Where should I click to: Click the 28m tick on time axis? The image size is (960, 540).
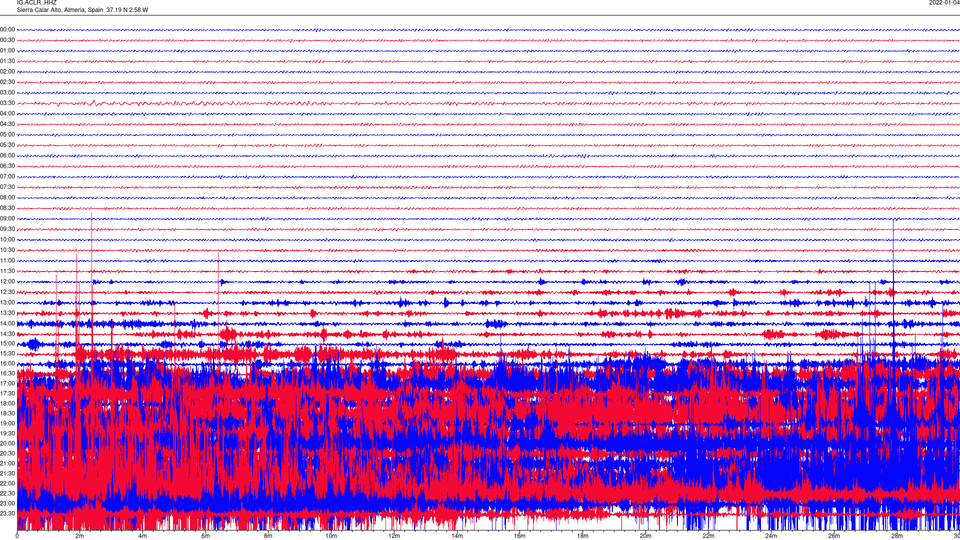coord(897,536)
